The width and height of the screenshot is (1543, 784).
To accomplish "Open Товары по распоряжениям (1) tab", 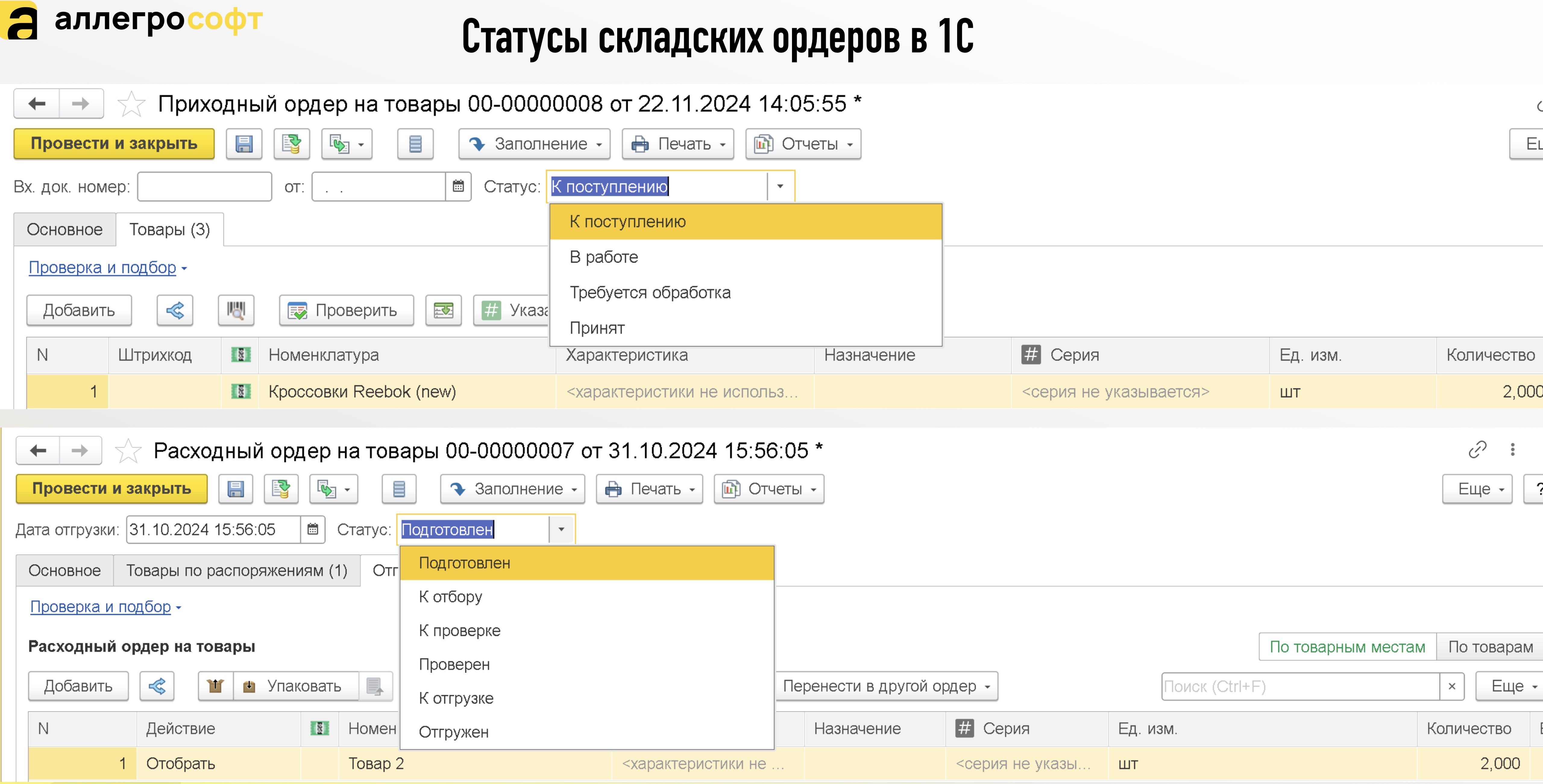I will coord(237,570).
